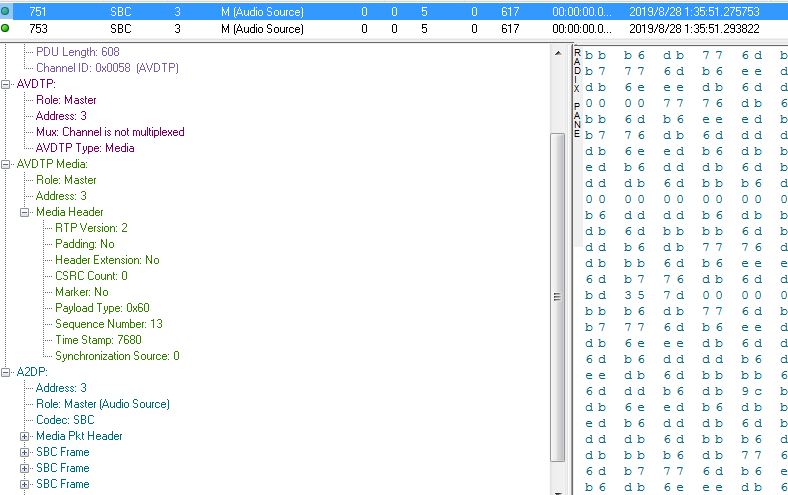Select 'Role: Master (Audio Source)' item
This screenshot has height=495, width=788.
coord(103,404)
